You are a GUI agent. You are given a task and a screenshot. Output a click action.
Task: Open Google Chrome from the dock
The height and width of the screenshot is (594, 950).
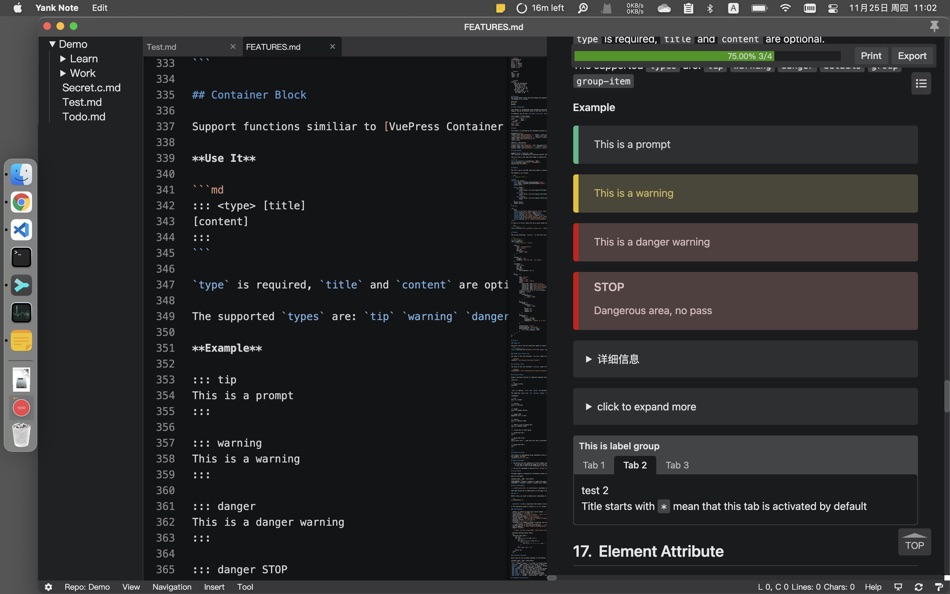(x=21, y=202)
